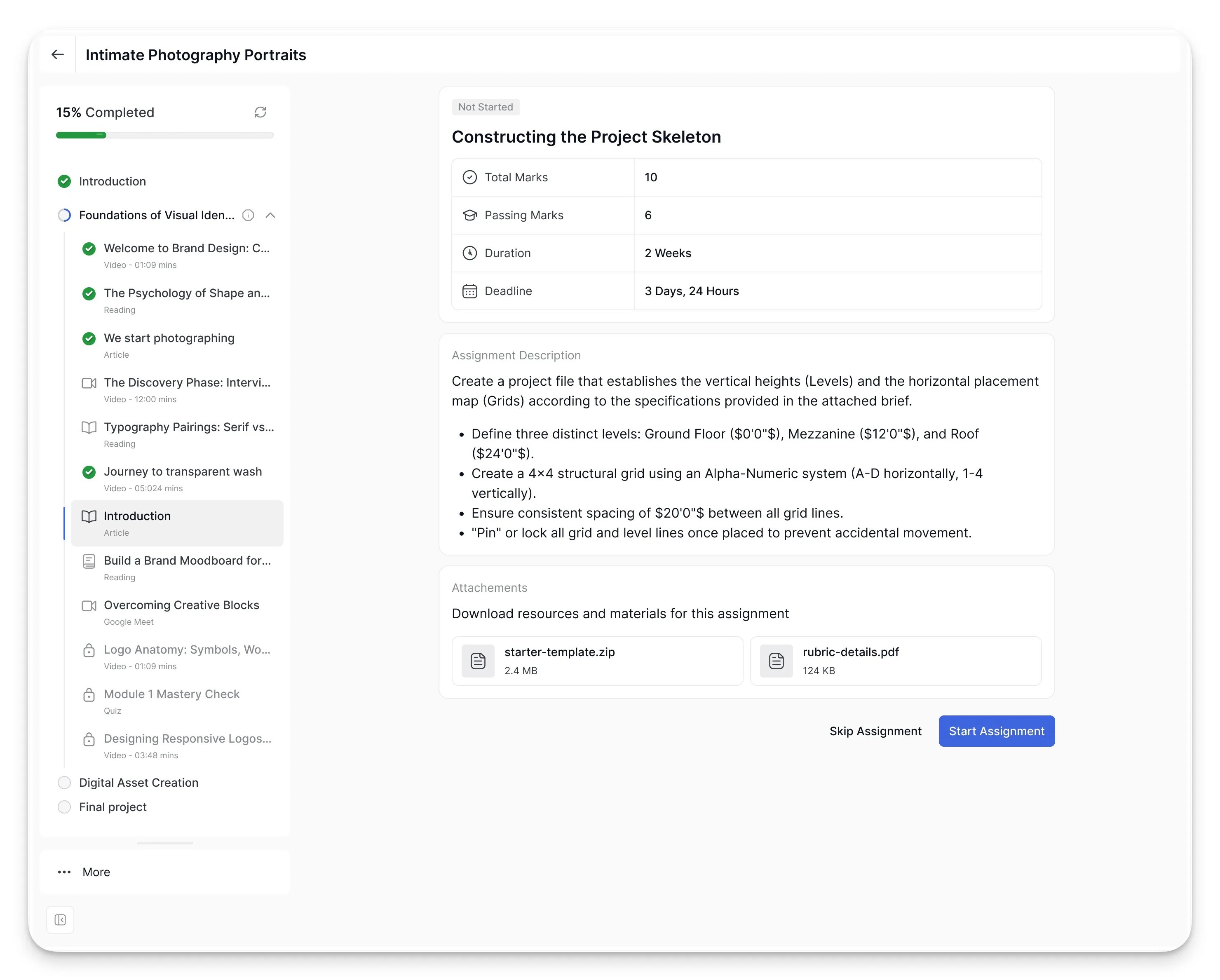Click the refresh progress icon
The width and height of the screenshot is (1220, 980).
[x=260, y=113]
